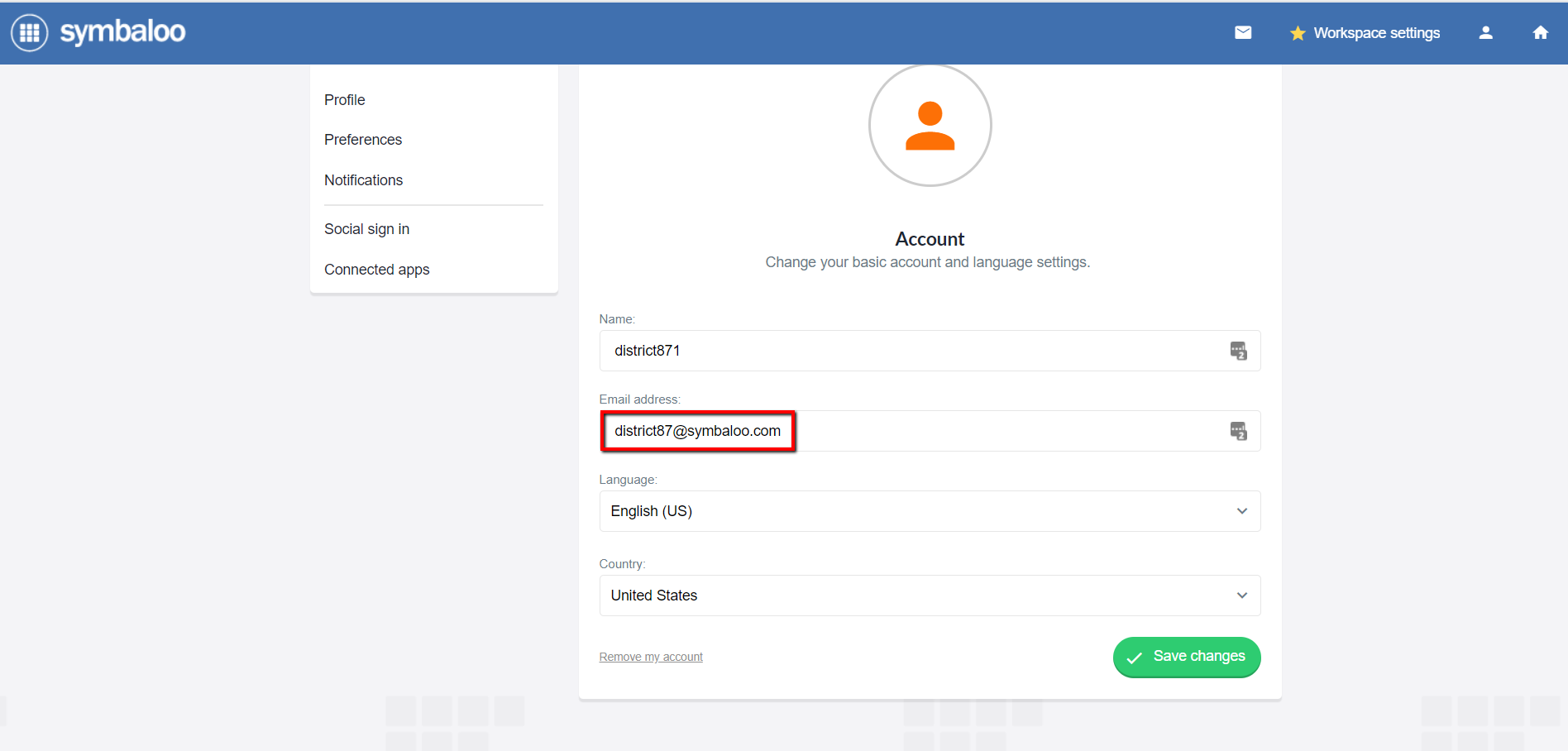This screenshot has width=1568, height=751.
Task: Open Social sign in settings
Action: 367,229
